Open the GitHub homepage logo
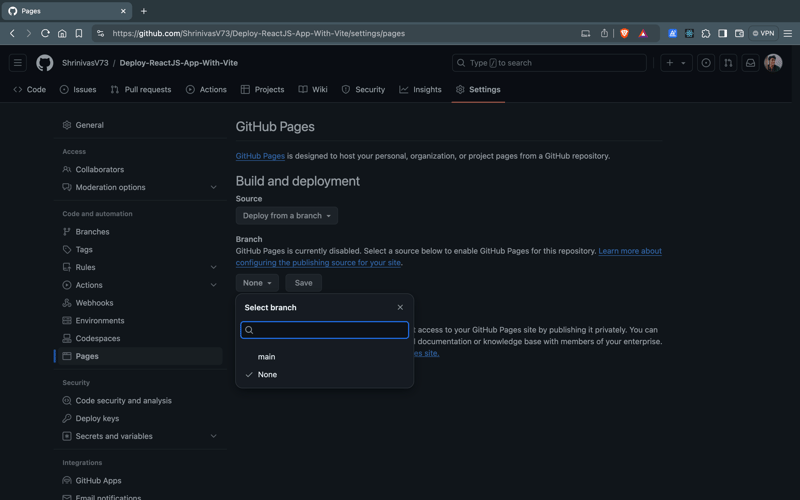800x500 pixels. click(x=44, y=63)
